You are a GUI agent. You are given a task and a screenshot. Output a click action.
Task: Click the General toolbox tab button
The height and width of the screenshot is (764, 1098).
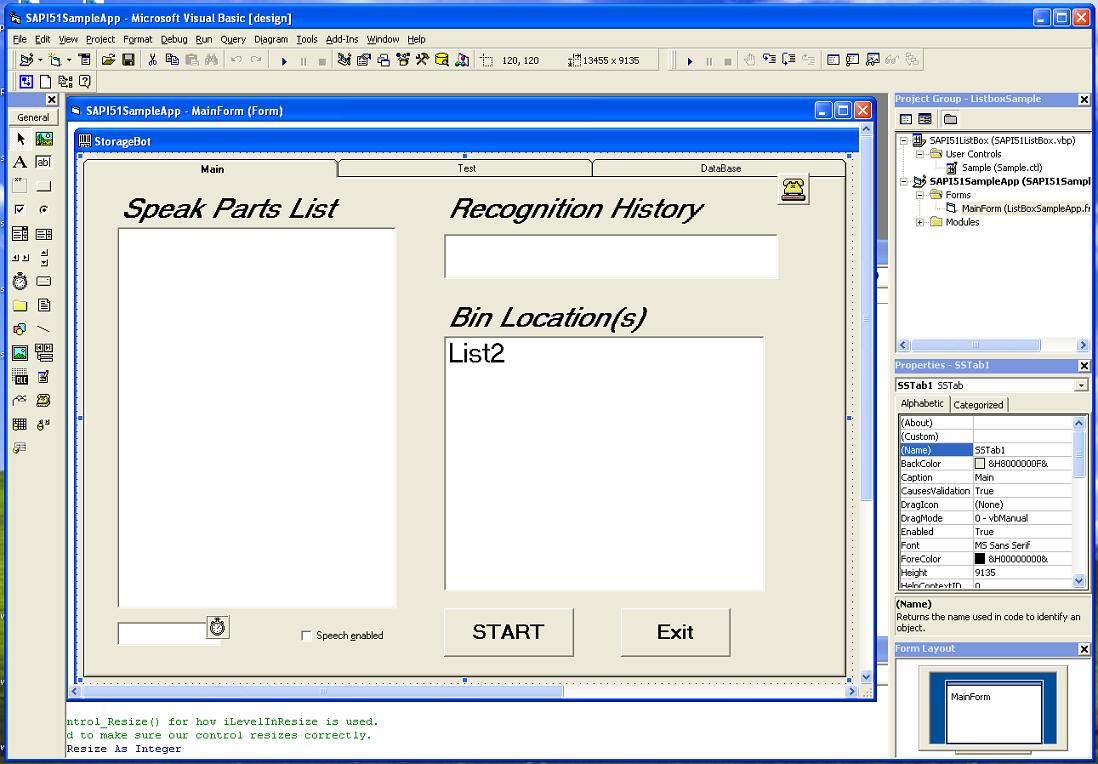(33, 118)
